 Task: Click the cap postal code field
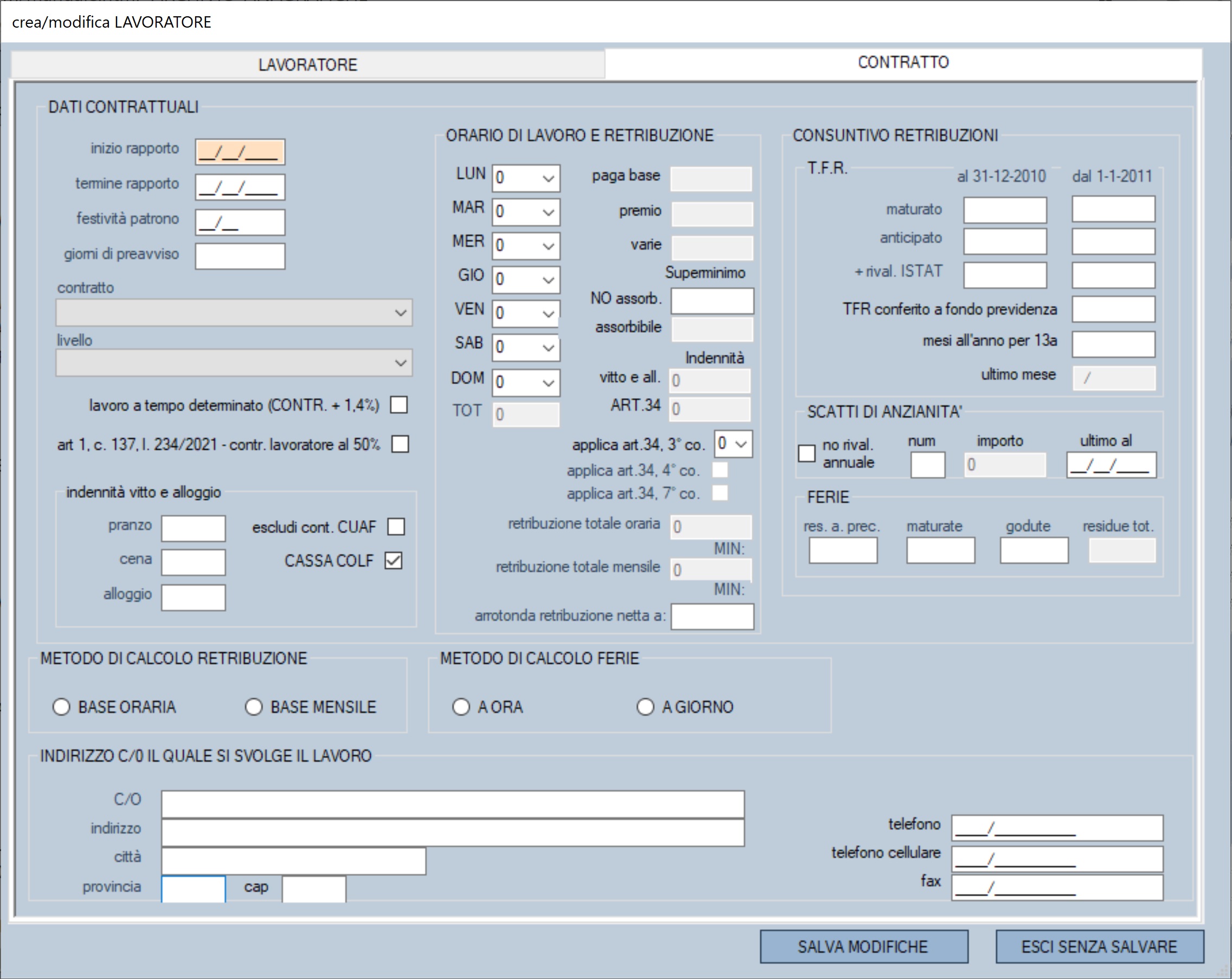[314, 889]
